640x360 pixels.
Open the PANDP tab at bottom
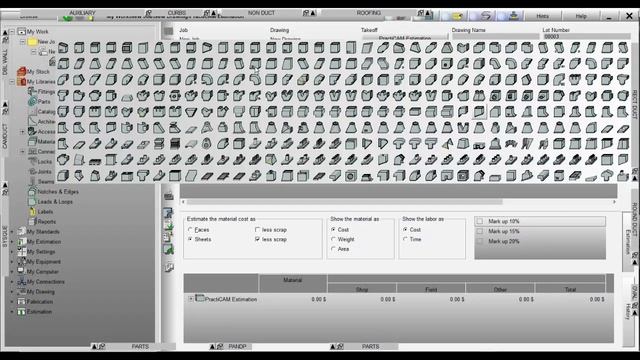237,347
